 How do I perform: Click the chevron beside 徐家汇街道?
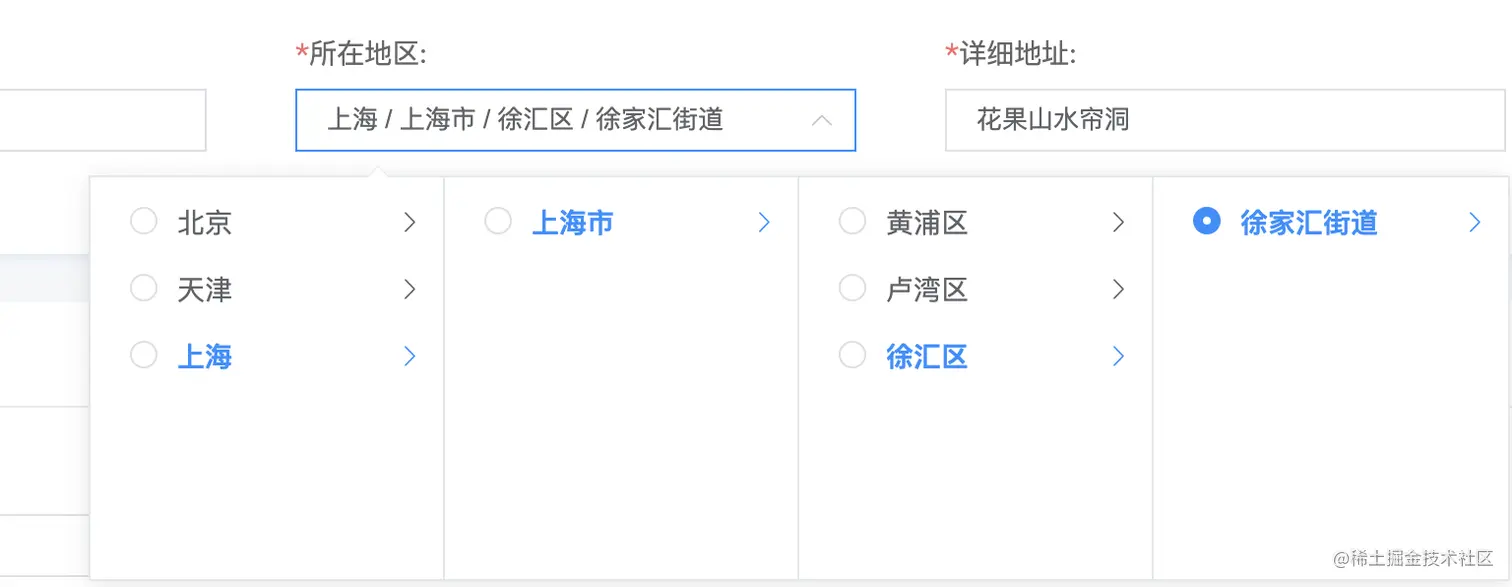tap(1474, 222)
